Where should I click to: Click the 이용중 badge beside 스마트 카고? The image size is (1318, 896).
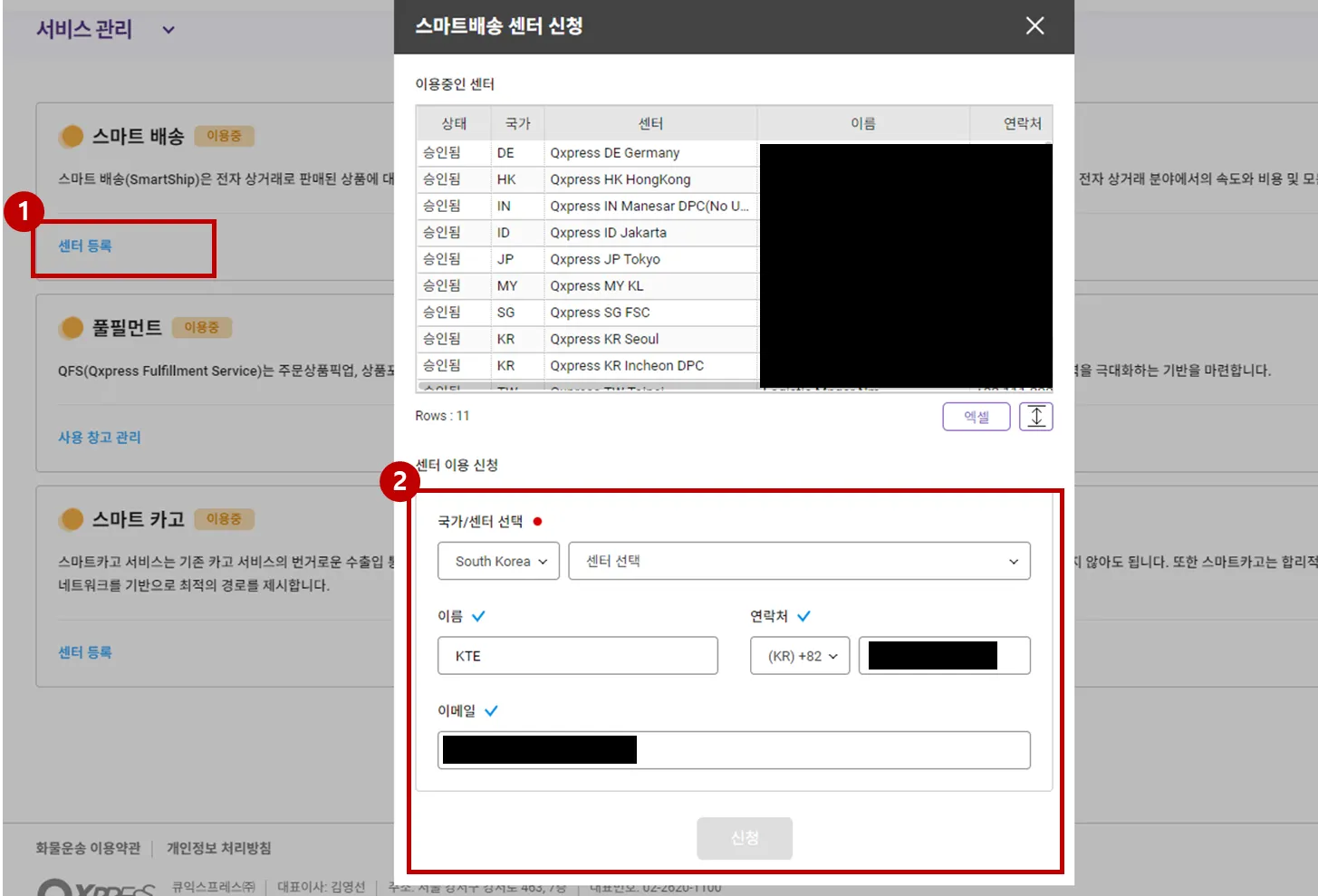point(224,519)
